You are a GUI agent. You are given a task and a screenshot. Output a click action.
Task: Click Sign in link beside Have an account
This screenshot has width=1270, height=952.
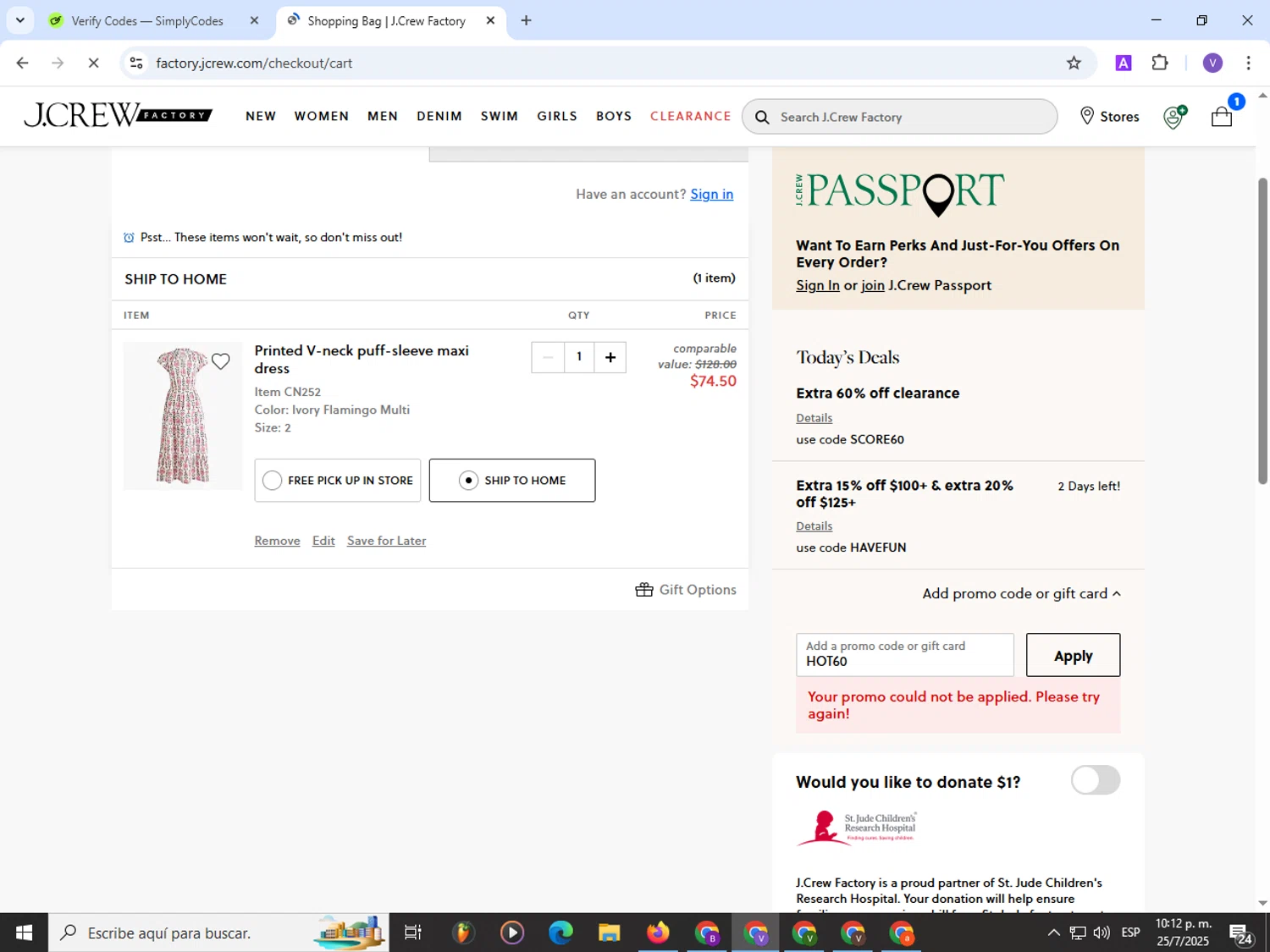click(x=712, y=194)
